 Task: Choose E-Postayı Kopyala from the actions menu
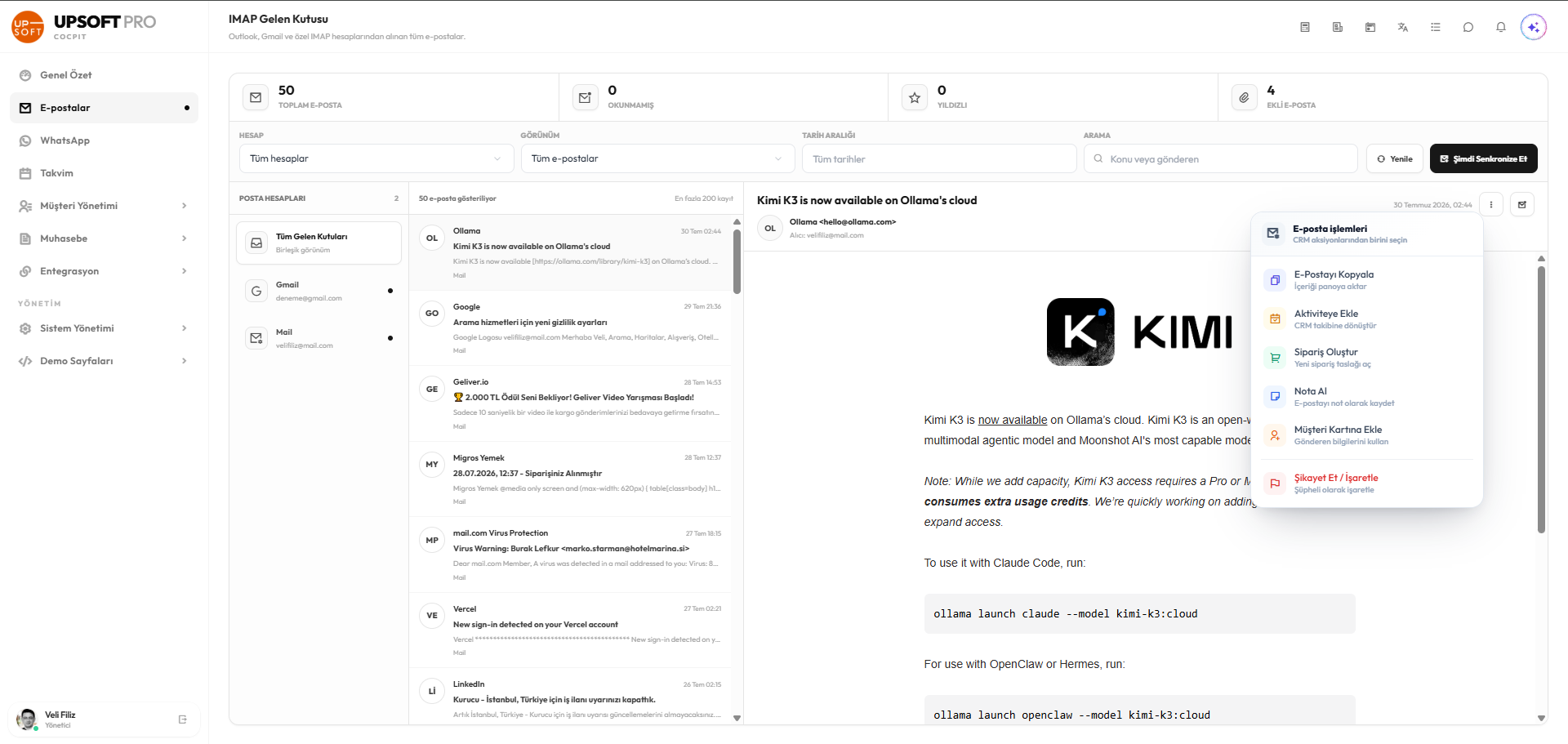[x=1366, y=280]
